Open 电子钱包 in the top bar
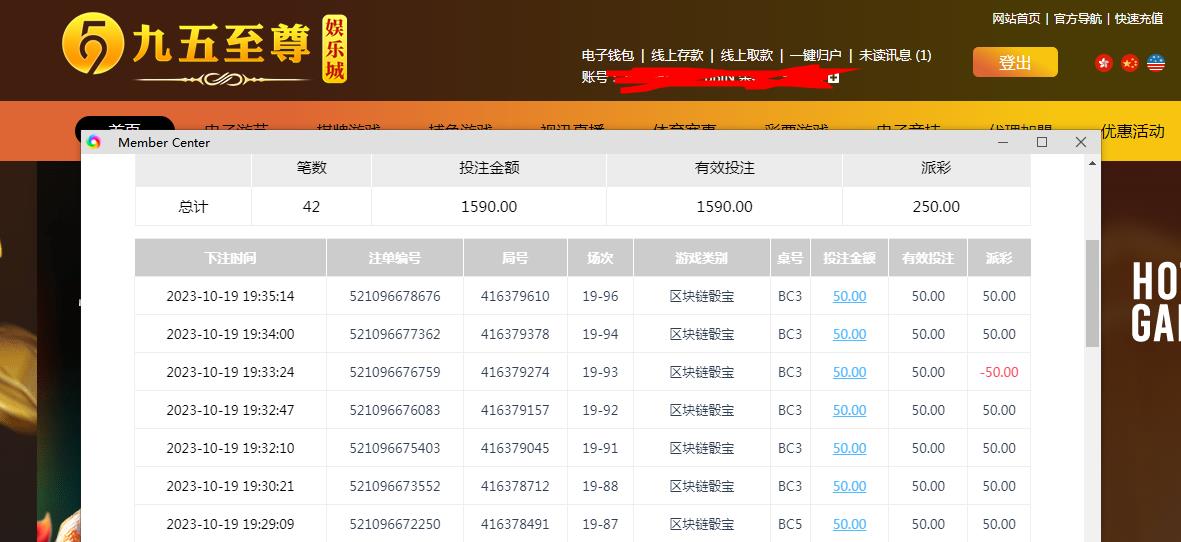The height and width of the screenshot is (542, 1181). pyautogui.click(x=608, y=56)
